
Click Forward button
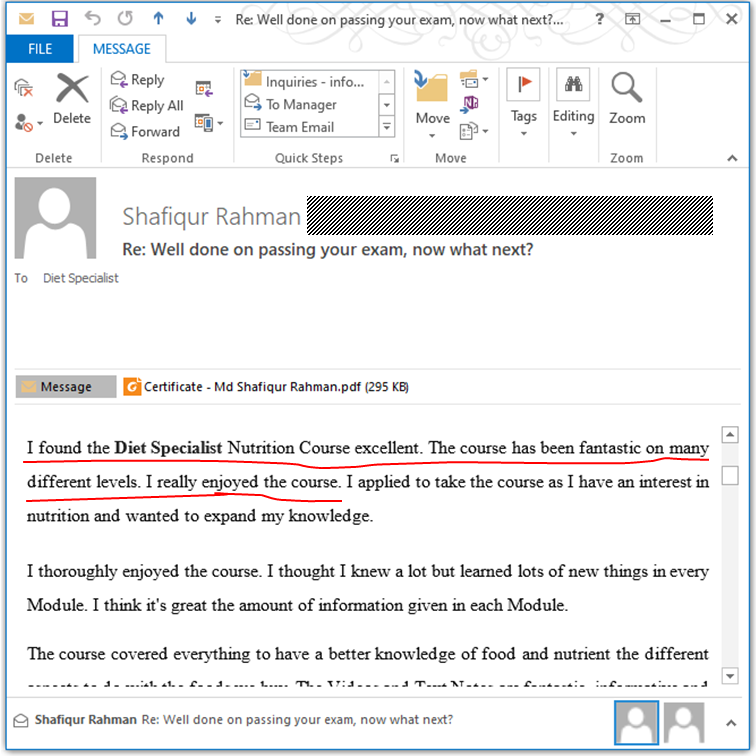tap(145, 131)
